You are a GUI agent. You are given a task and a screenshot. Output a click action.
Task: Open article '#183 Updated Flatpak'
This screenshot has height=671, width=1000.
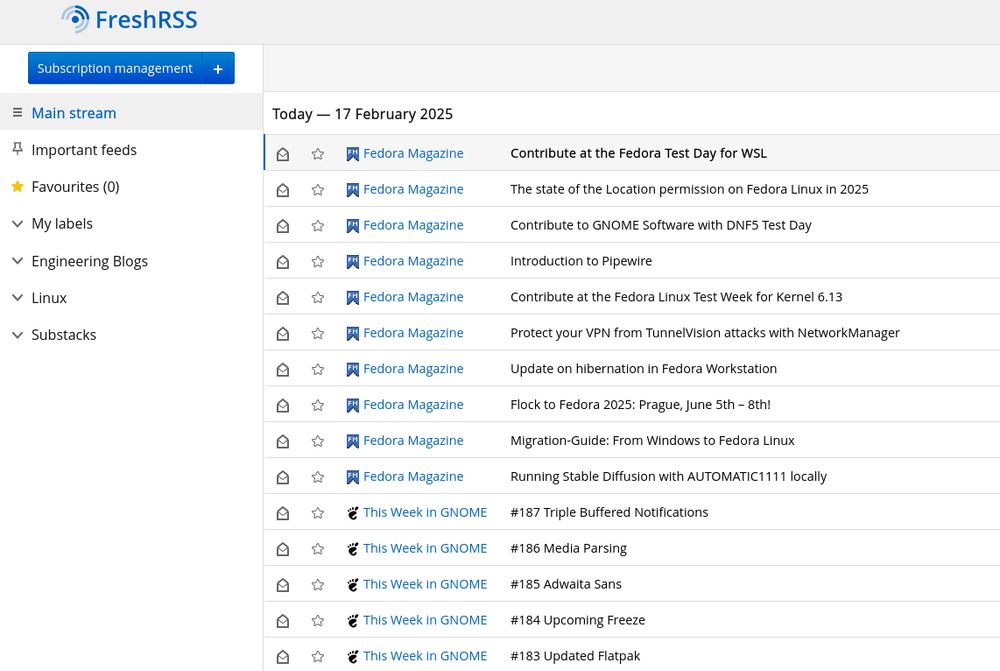(x=575, y=656)
